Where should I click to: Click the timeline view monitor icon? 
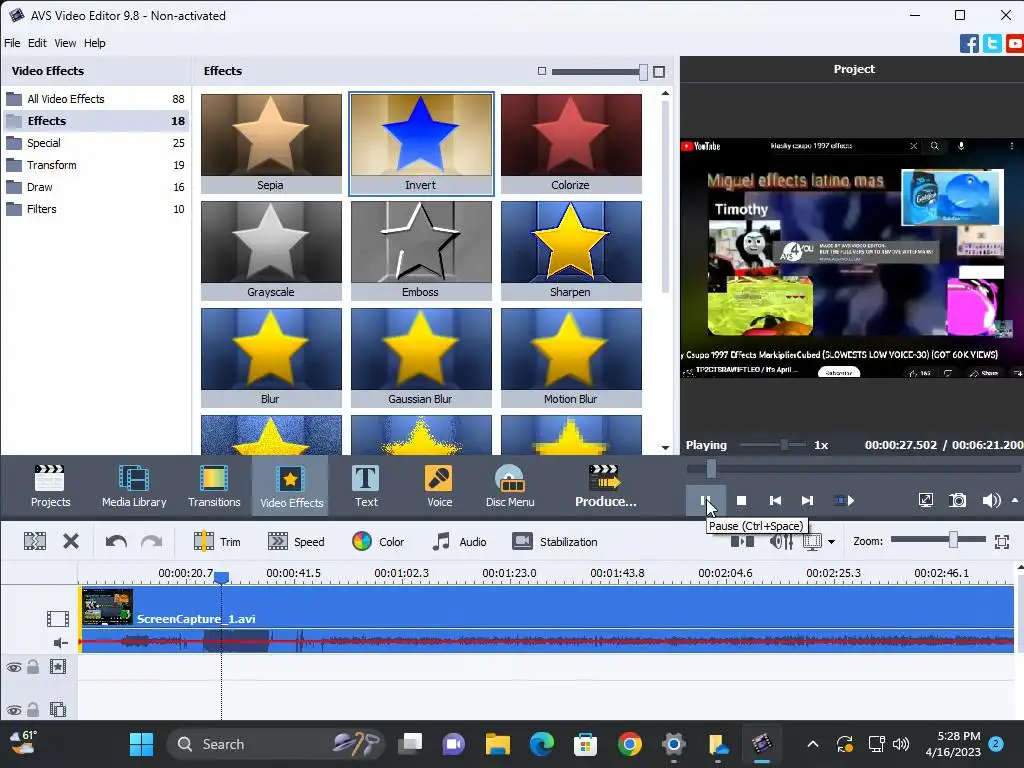pos(812,542)
